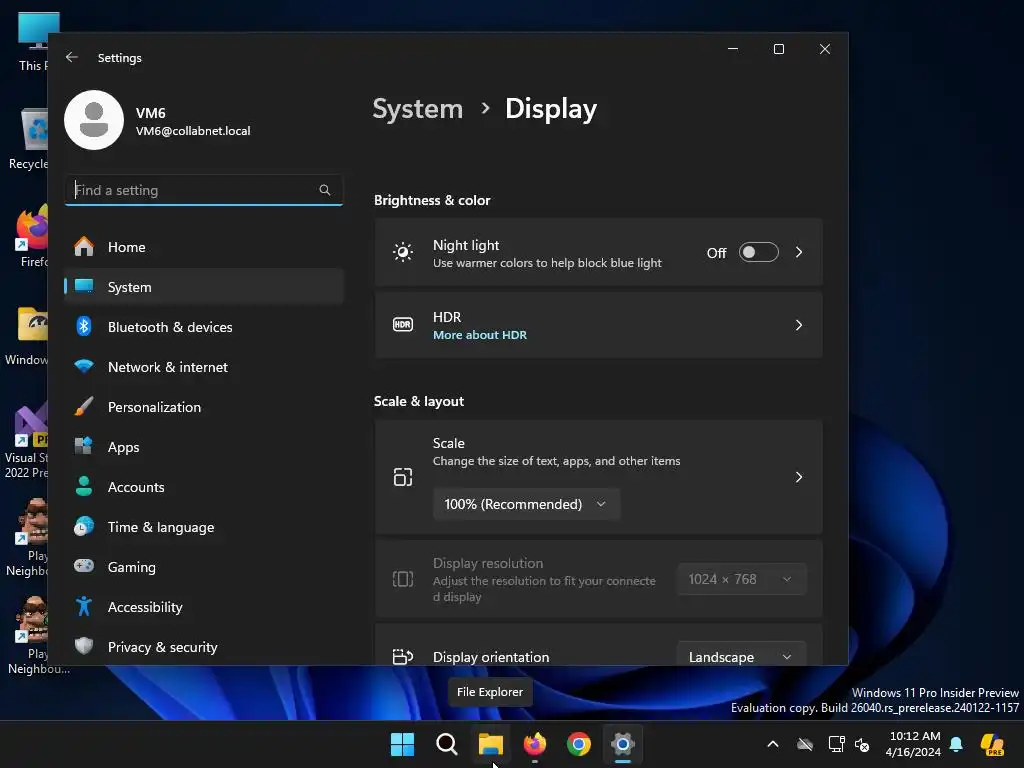Launch Google Chrome from the taskbar
The width and height of the screenshot is (1024, 768).
pyautogui.click(x=579, y=744)
